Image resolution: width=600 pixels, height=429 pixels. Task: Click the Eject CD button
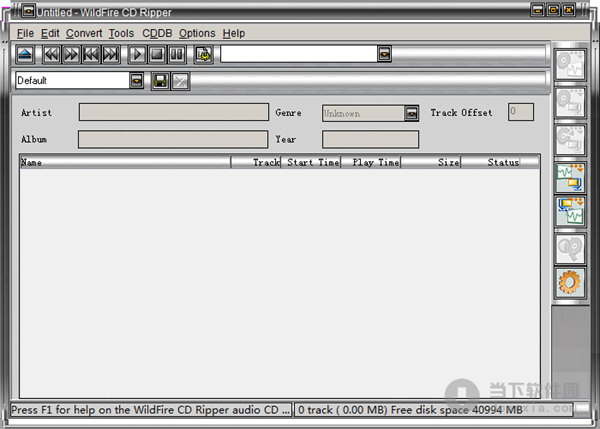(25, 54)
